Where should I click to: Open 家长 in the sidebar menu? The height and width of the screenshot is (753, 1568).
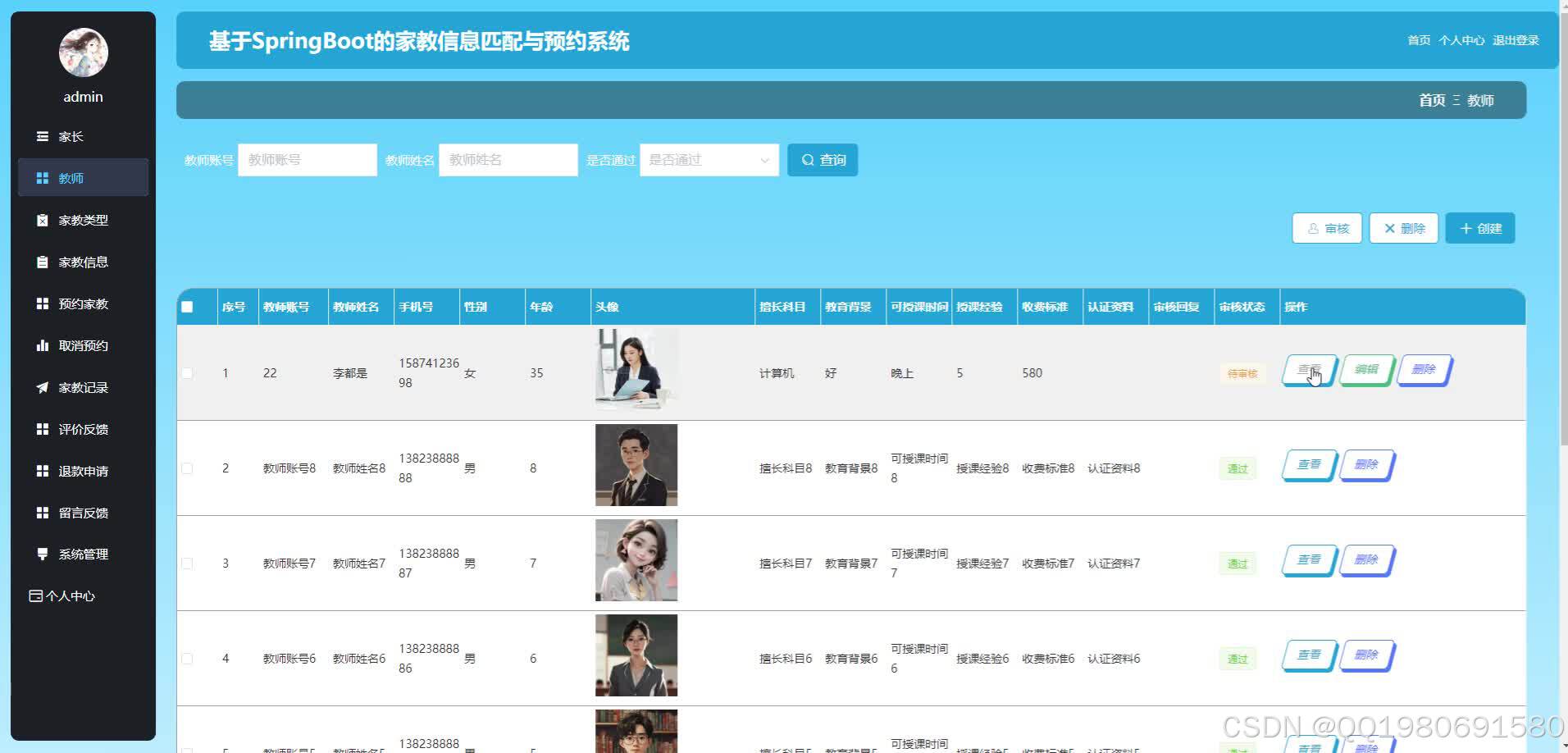tap(83, 136)
